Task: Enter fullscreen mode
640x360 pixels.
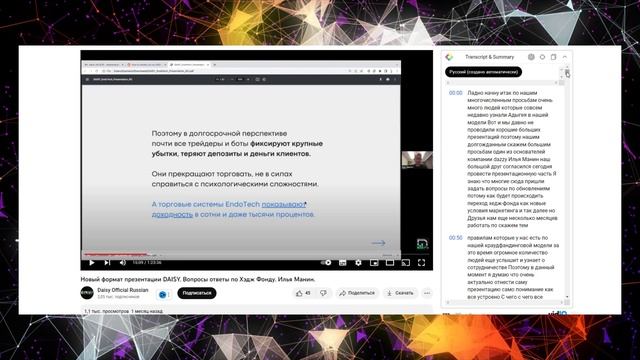Action: (x=421, y=263)
